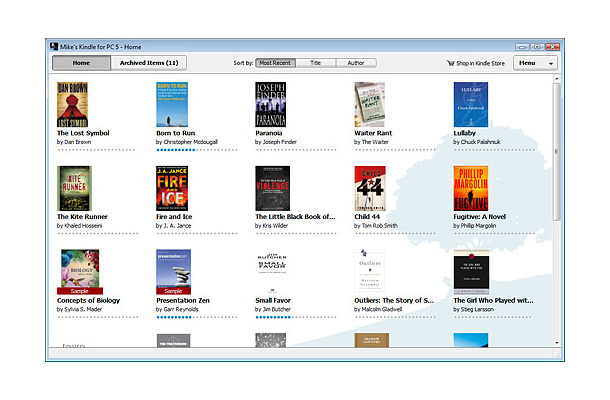
Task: Click Presentation Zen reading progress bar
Action: pyautogui.click(x=196, y=317)
